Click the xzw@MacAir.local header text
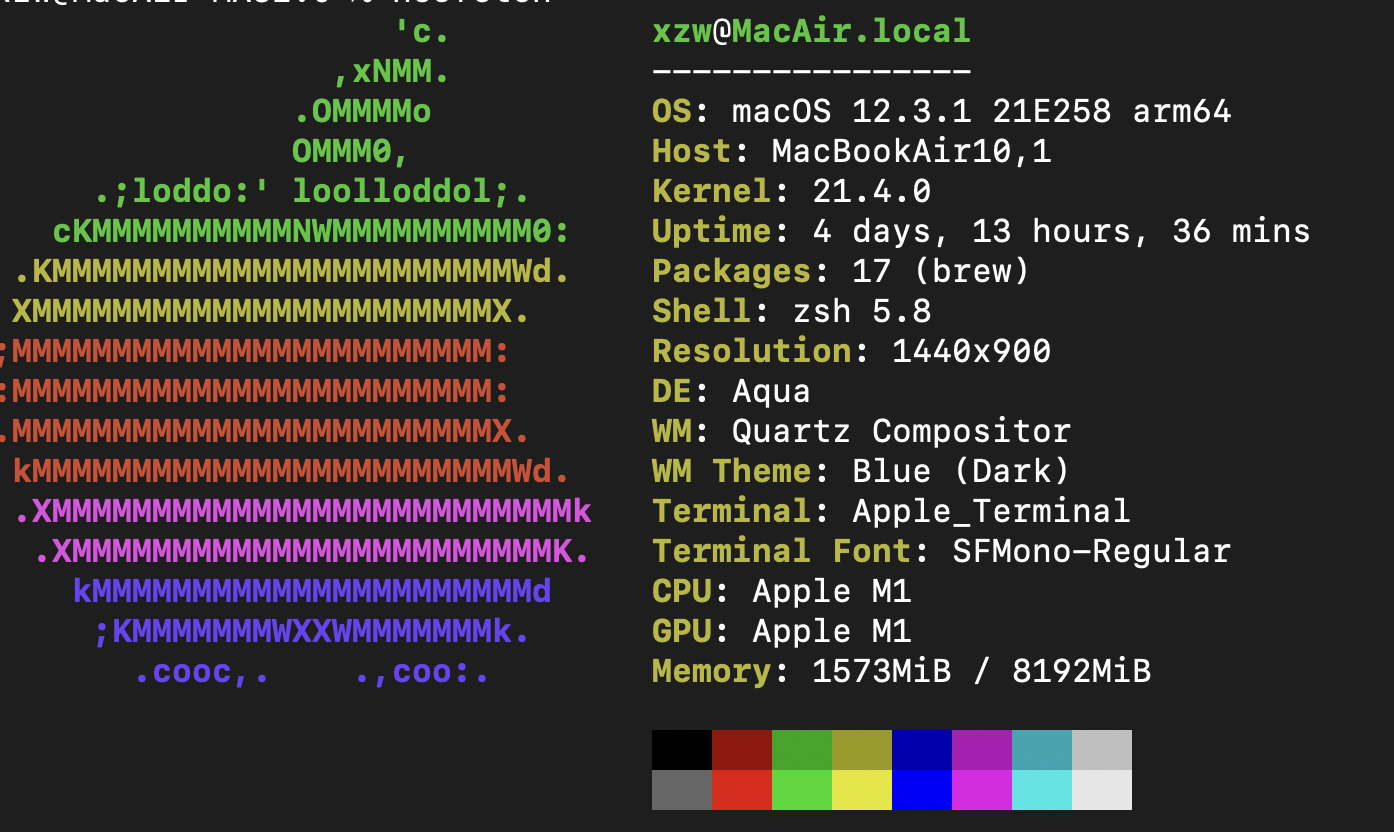 point(811,31)
